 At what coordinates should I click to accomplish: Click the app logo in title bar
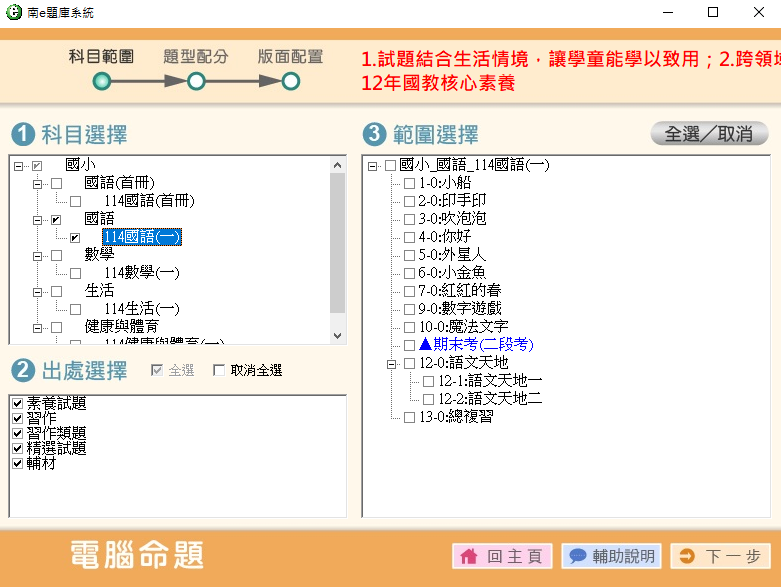coord(13,13)
